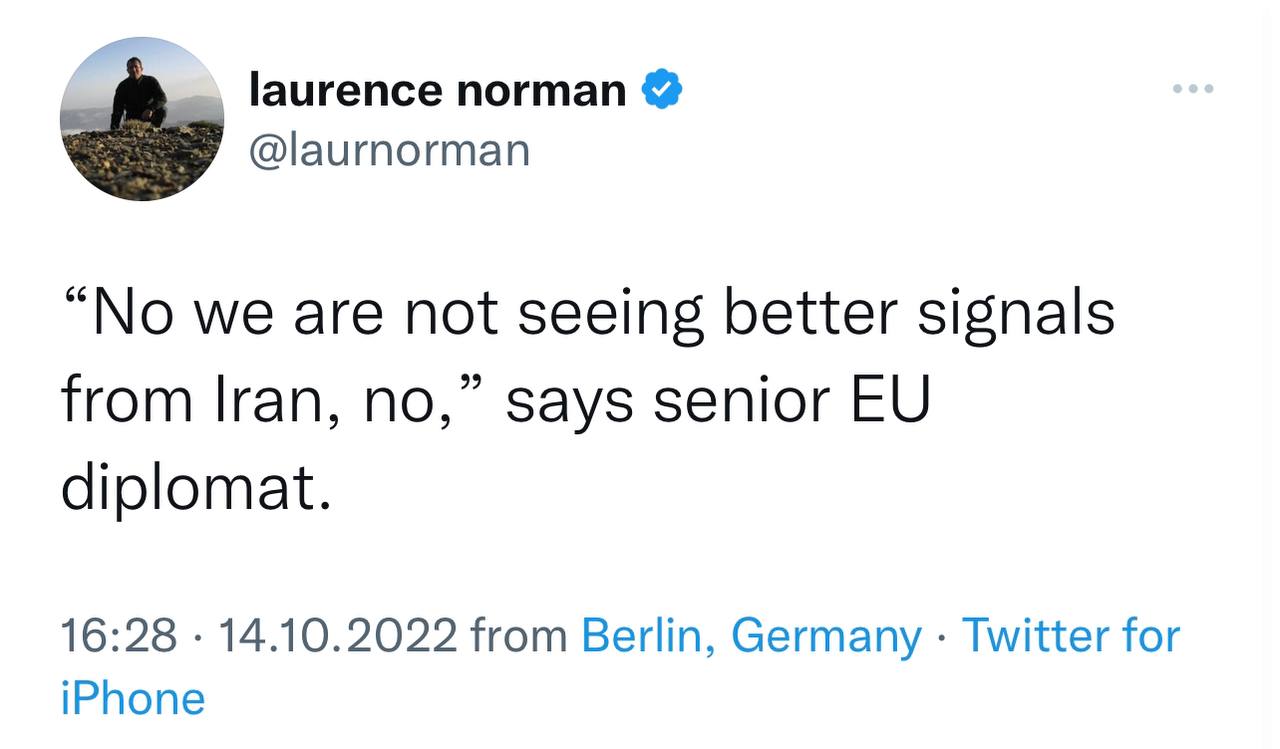Click the word Germany in the location
The height and width of the screenshot is (749, 1280).
tap(827, 637)
